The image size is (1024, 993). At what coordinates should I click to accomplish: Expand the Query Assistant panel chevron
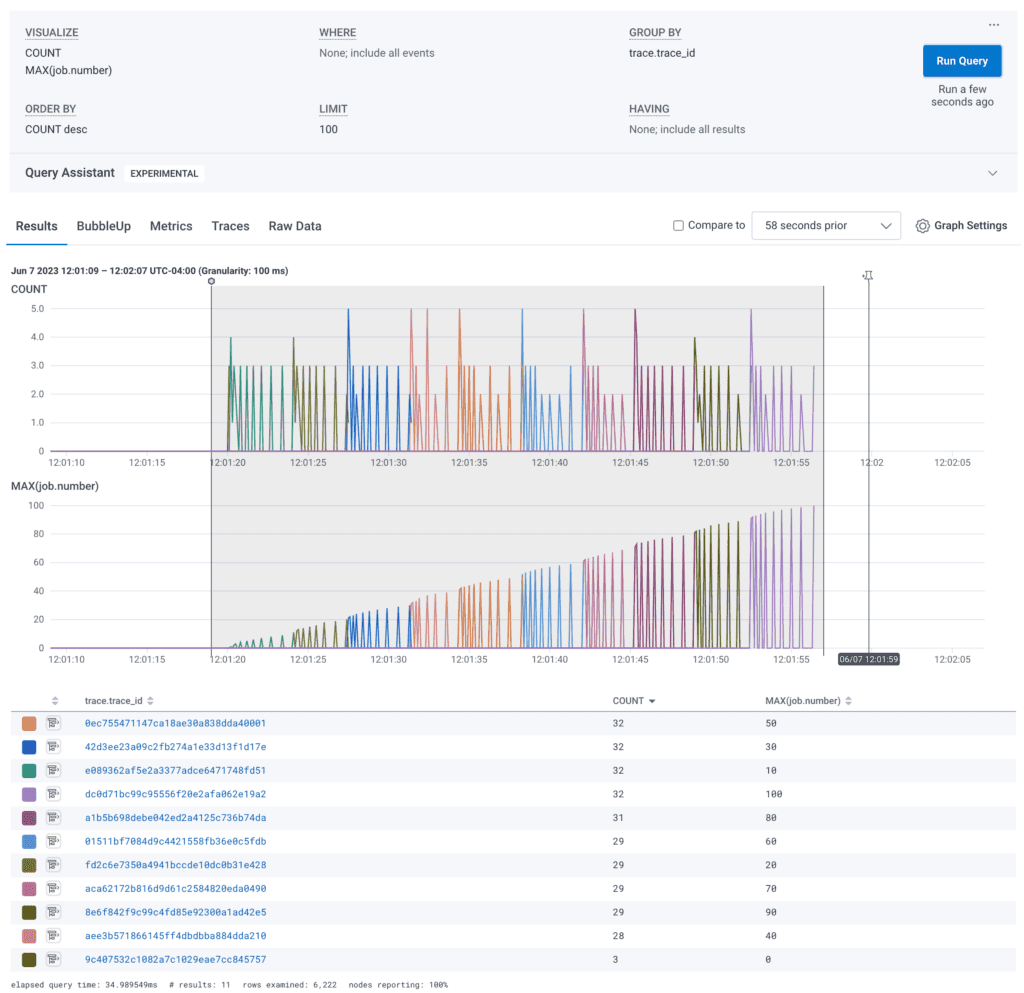[x=992, y=173]
